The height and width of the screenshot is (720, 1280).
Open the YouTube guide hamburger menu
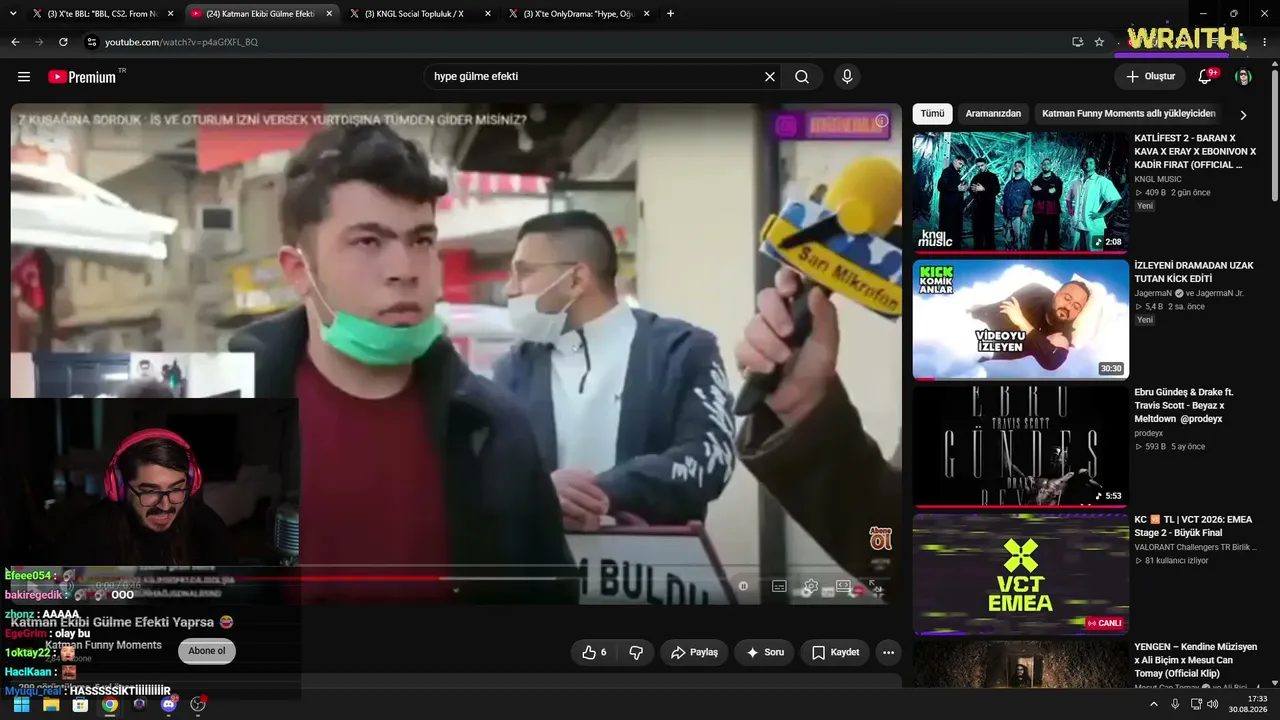(24, 77)
